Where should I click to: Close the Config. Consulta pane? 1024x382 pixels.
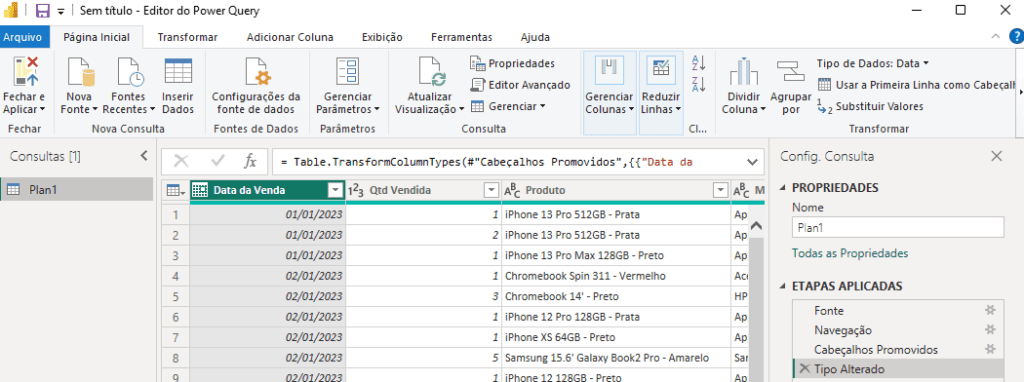(x=997, y=156)
